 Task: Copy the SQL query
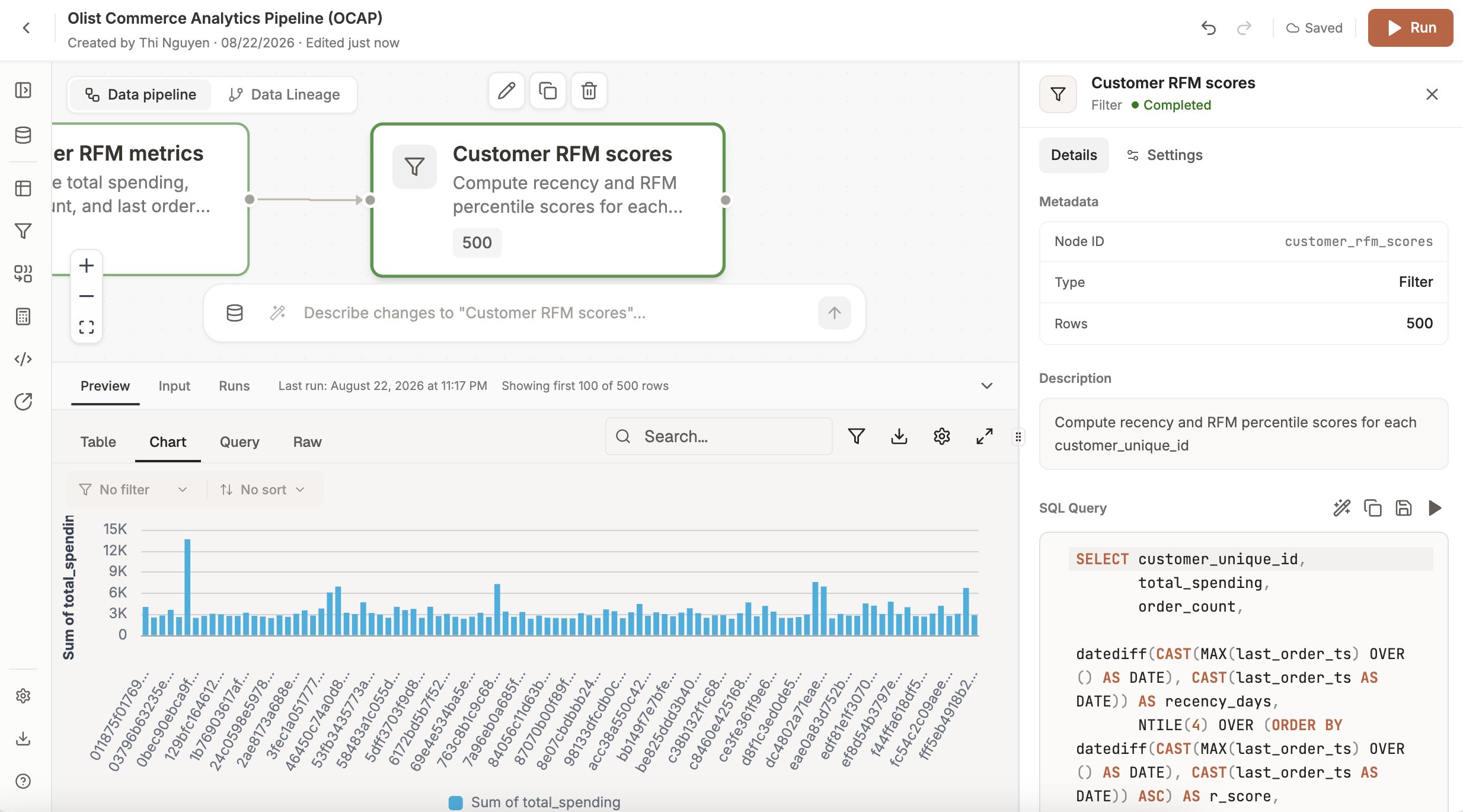[1373, 508]
